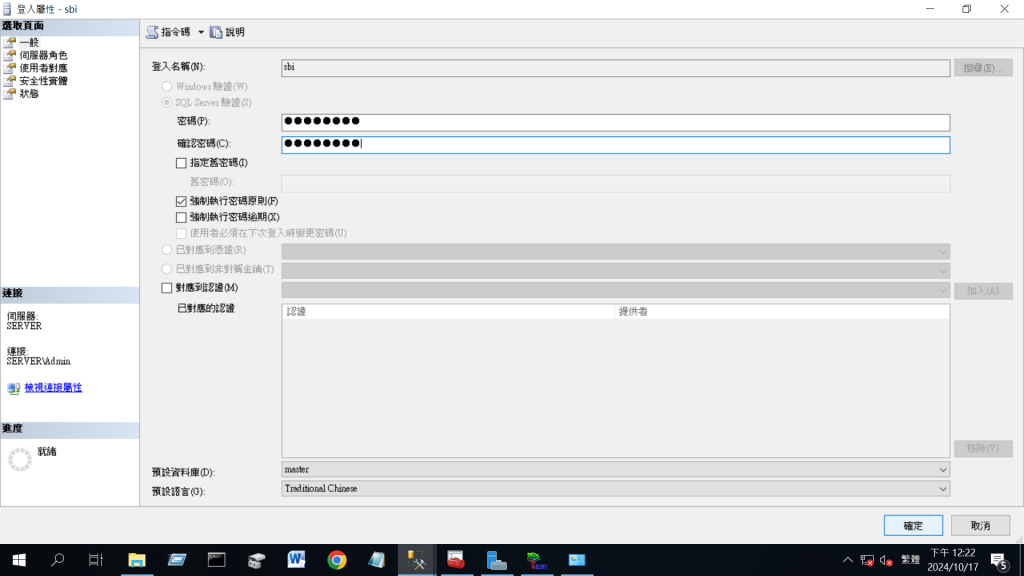Enable the 指定舊密碼 checkbox

[181, 163]
